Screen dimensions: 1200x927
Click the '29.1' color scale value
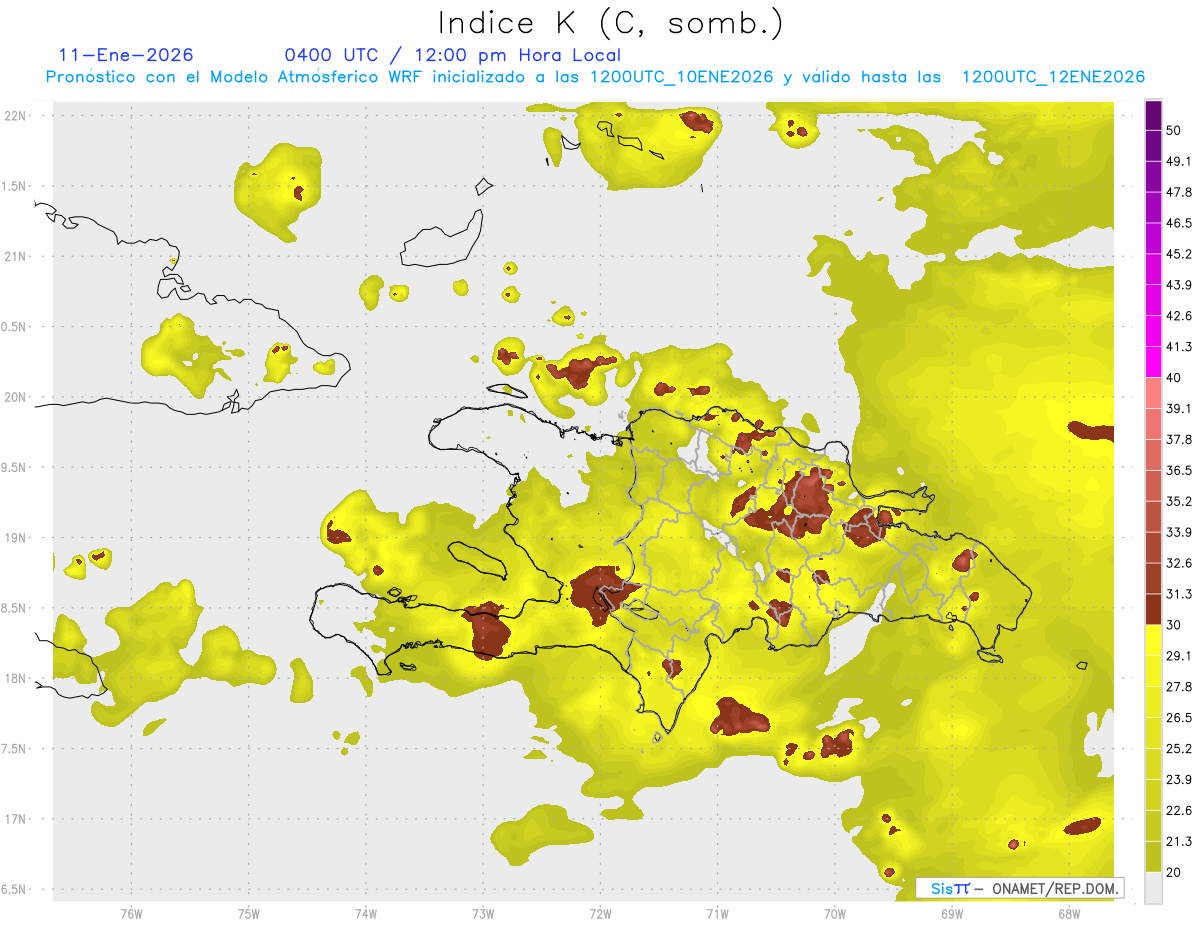pos(1178,655)
